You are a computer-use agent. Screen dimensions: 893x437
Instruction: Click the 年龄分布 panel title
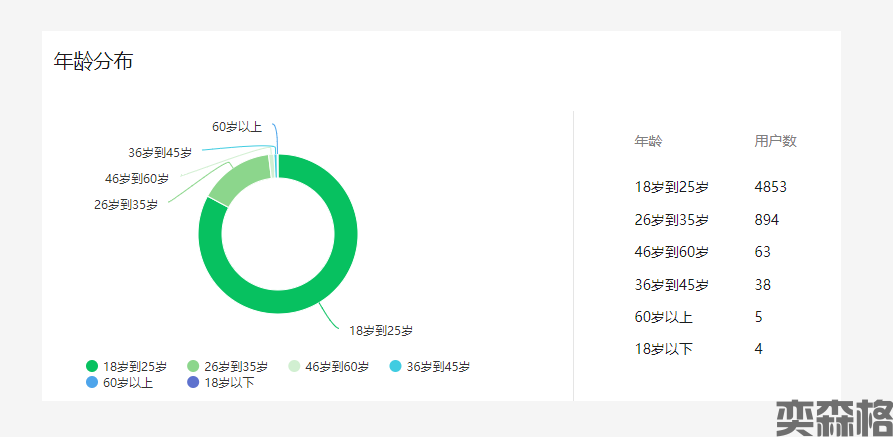point(94,61)
